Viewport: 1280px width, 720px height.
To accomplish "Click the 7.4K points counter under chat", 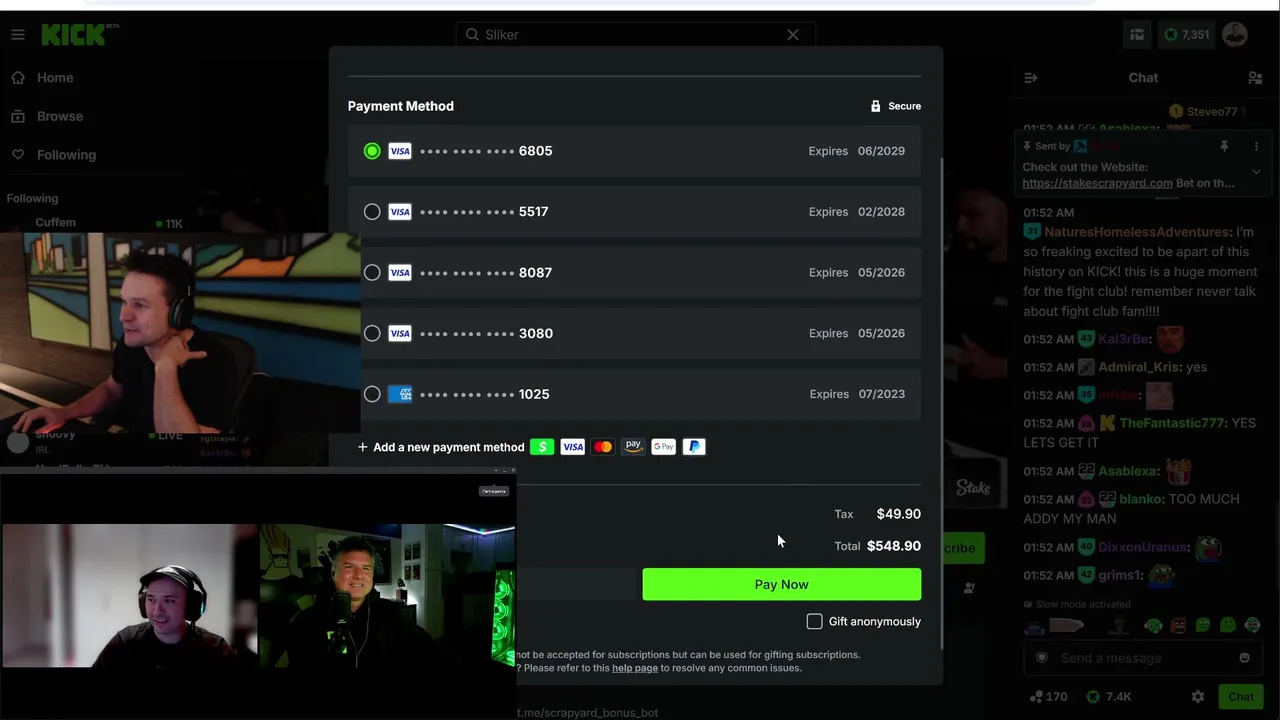I will (x=1110, y=697).
